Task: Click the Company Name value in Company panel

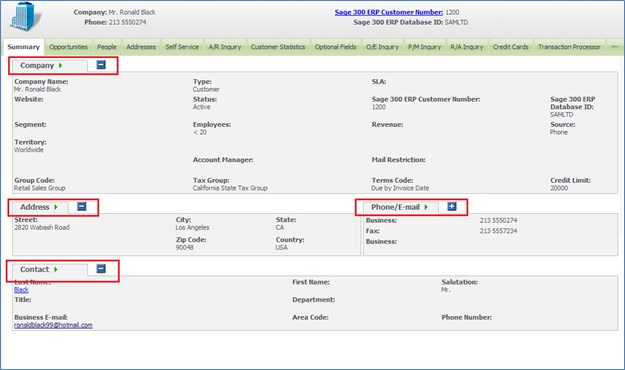Action: pyautogui.click(x=37, y=89)
